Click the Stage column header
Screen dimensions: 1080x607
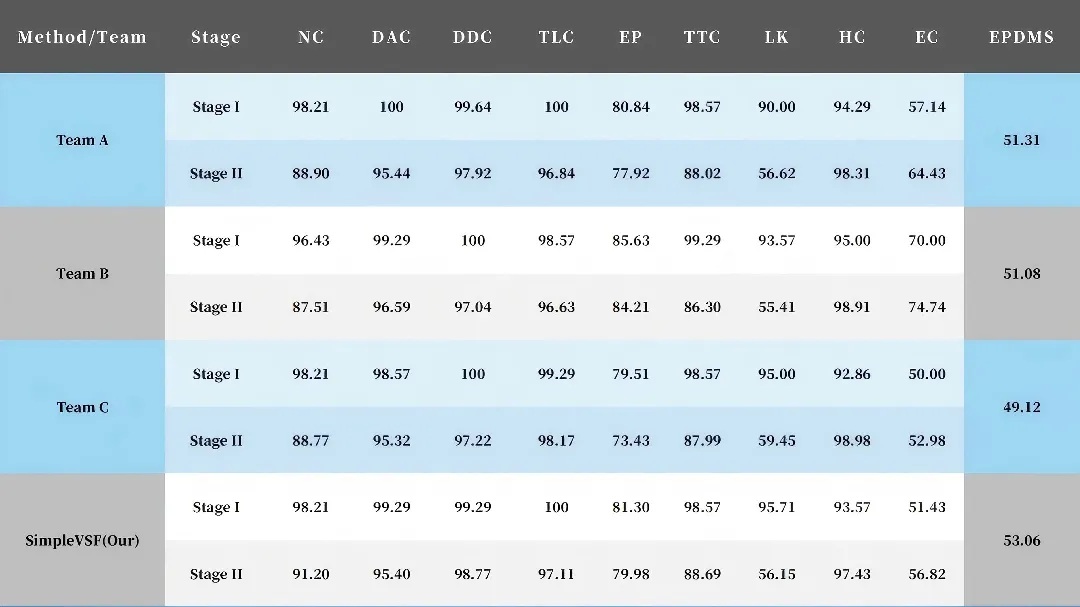tap(216, 37)
